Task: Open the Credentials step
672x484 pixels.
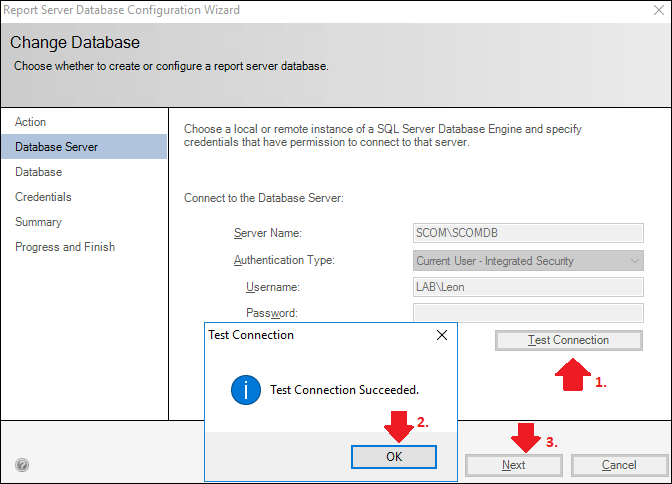Action: [43, 197]
